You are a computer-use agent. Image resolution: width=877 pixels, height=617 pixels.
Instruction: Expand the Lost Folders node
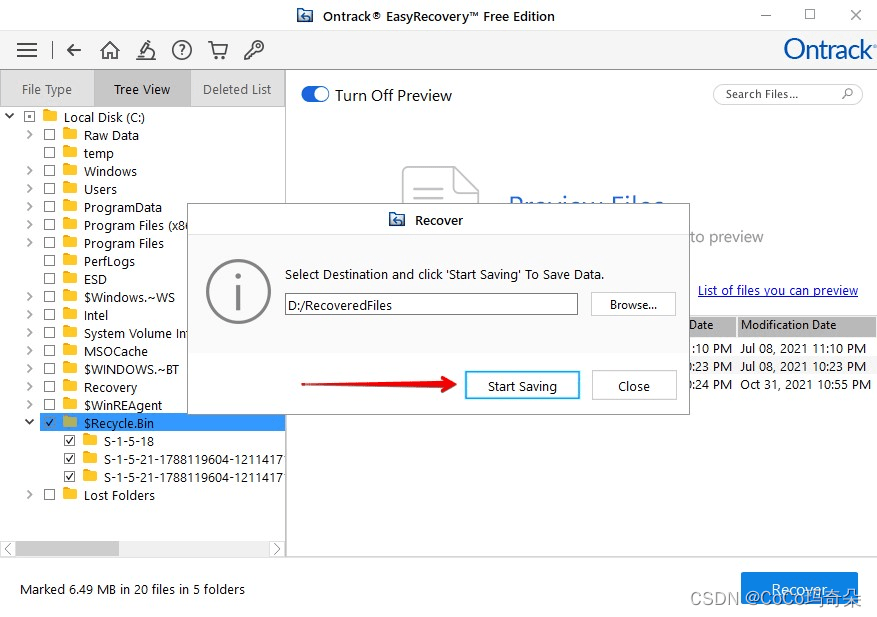(30, 495)
